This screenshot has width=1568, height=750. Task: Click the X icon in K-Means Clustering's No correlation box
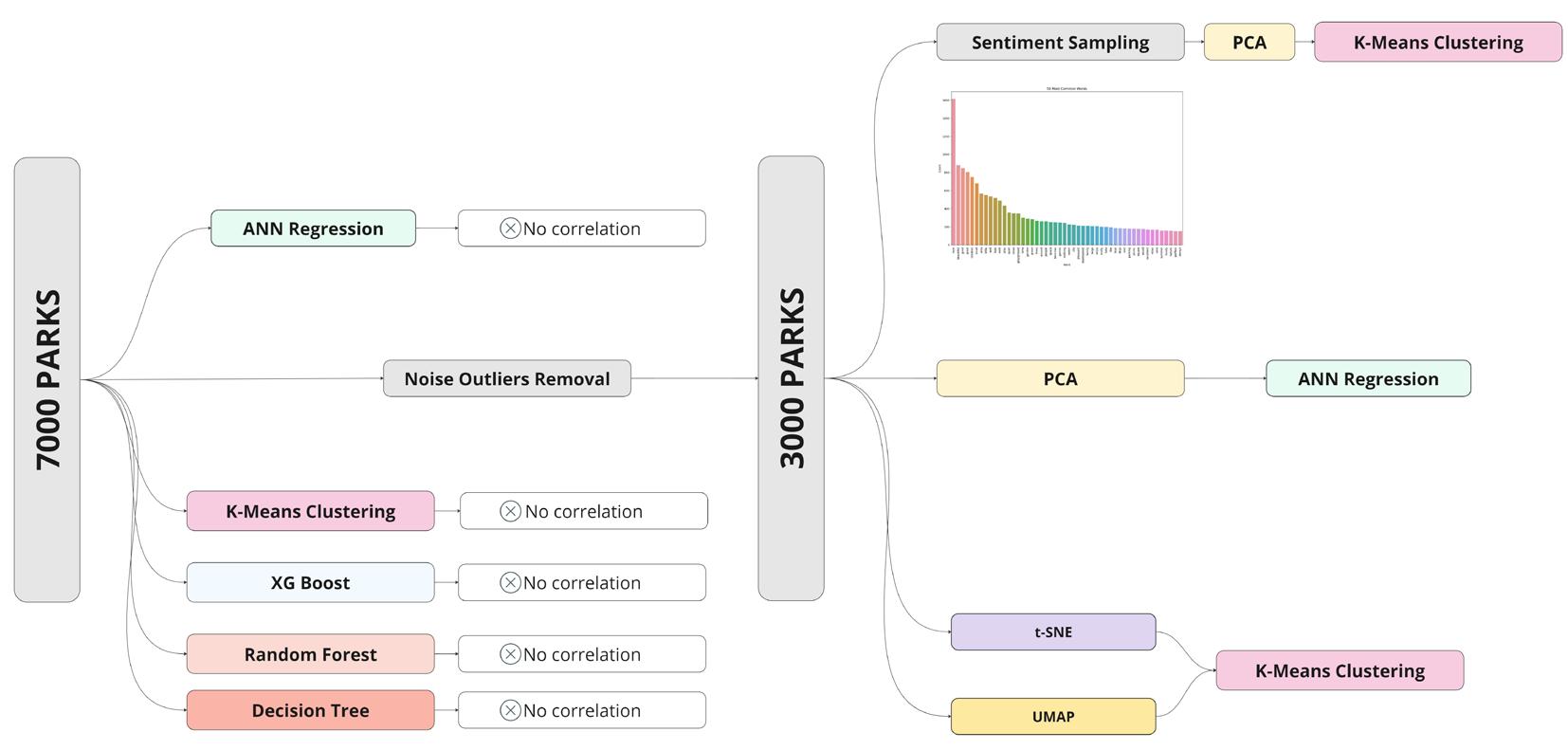point(510,511)
